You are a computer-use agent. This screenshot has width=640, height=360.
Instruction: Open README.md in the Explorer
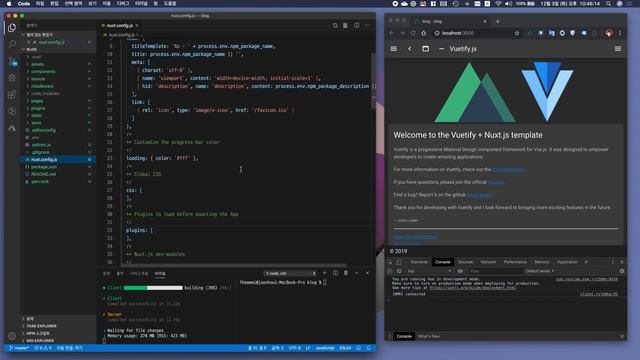tap(43, 174)
